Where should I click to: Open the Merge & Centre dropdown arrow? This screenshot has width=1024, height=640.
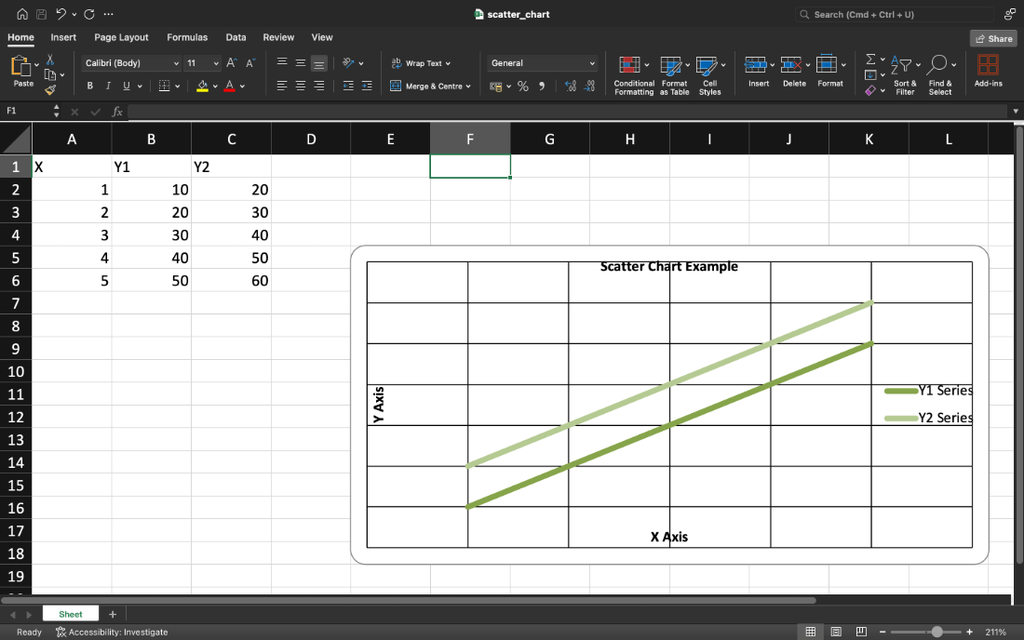[x=468, y=86]
